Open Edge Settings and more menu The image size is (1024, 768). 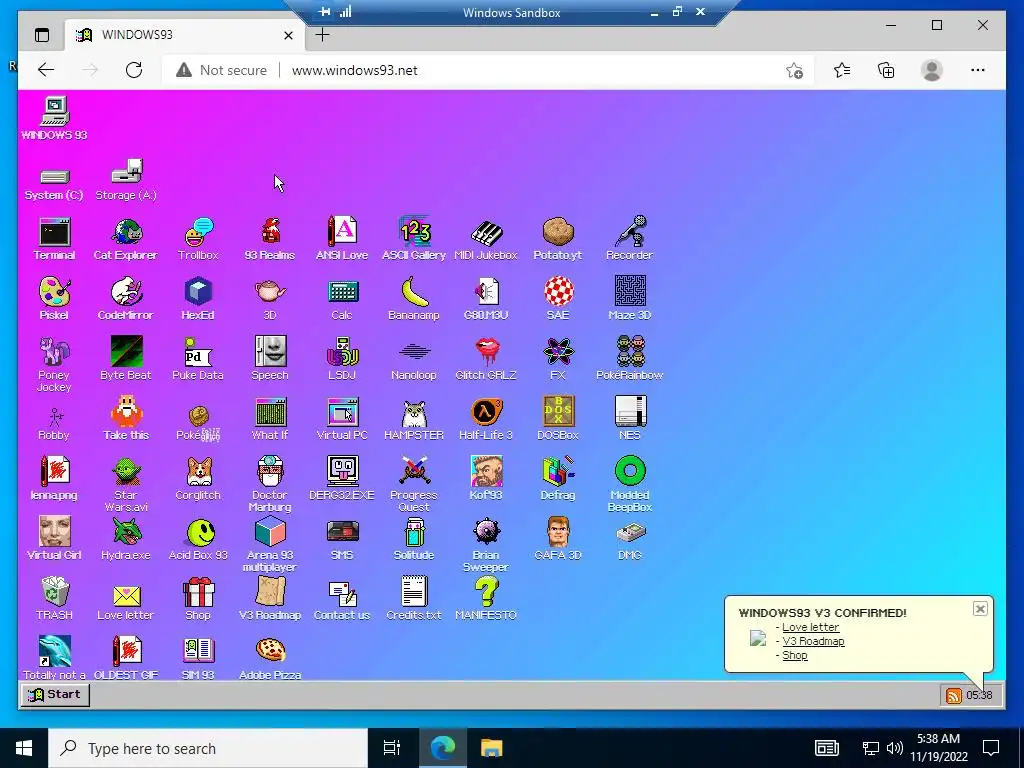(x=978, y=70)
